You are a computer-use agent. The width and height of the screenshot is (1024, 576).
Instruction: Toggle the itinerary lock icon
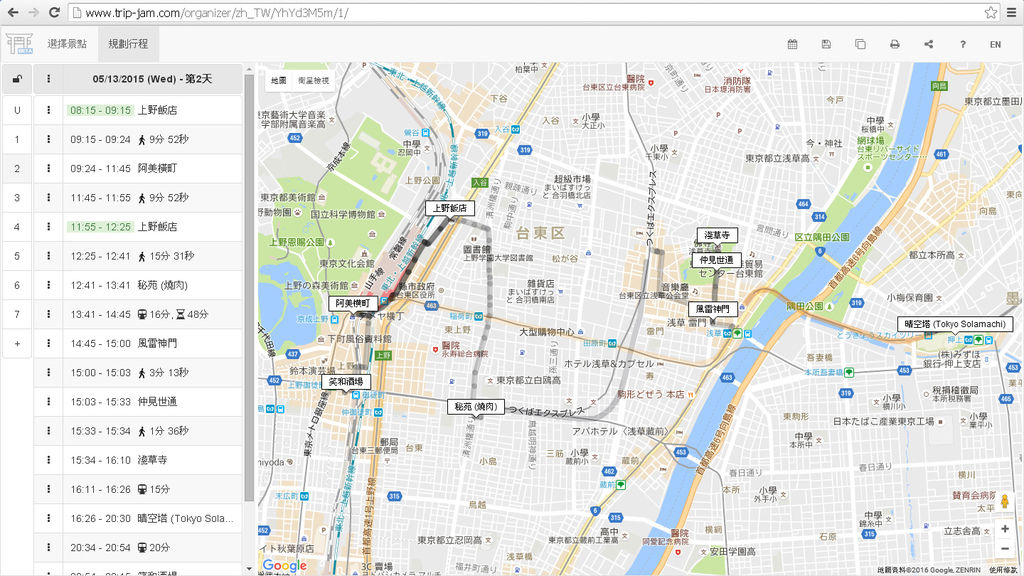click(17, 79)
